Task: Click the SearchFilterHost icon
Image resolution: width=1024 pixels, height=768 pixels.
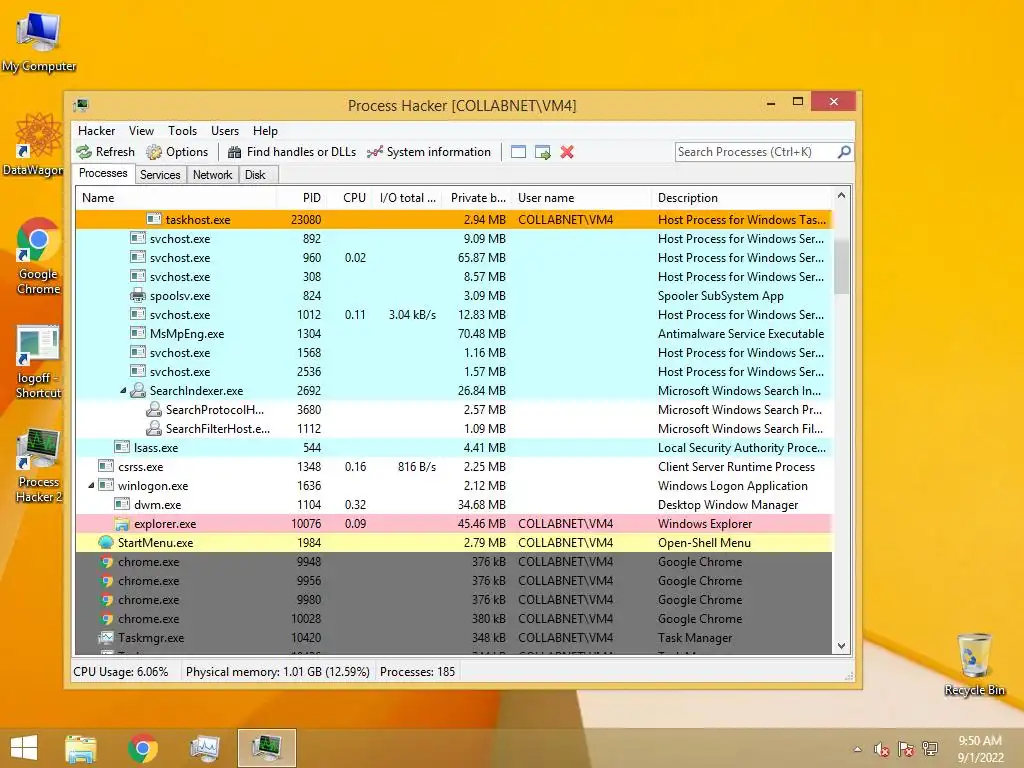Action: click(153, 428)
